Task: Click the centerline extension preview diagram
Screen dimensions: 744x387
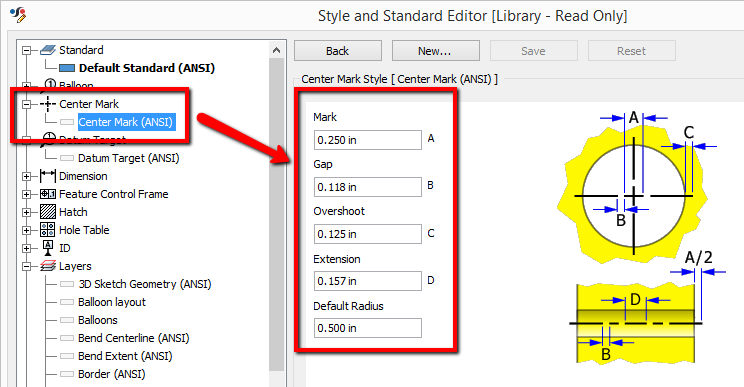Action: [x=636, y=322]
